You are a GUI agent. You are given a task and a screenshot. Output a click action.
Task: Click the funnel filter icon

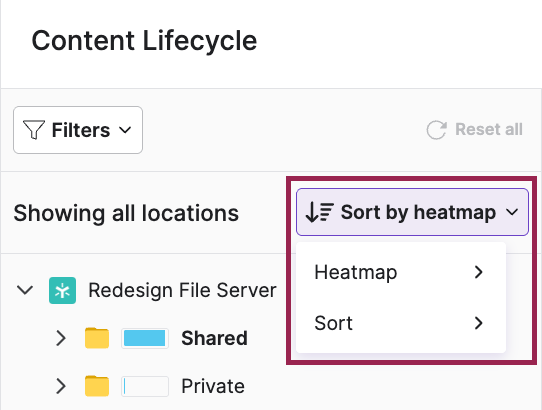34,130
